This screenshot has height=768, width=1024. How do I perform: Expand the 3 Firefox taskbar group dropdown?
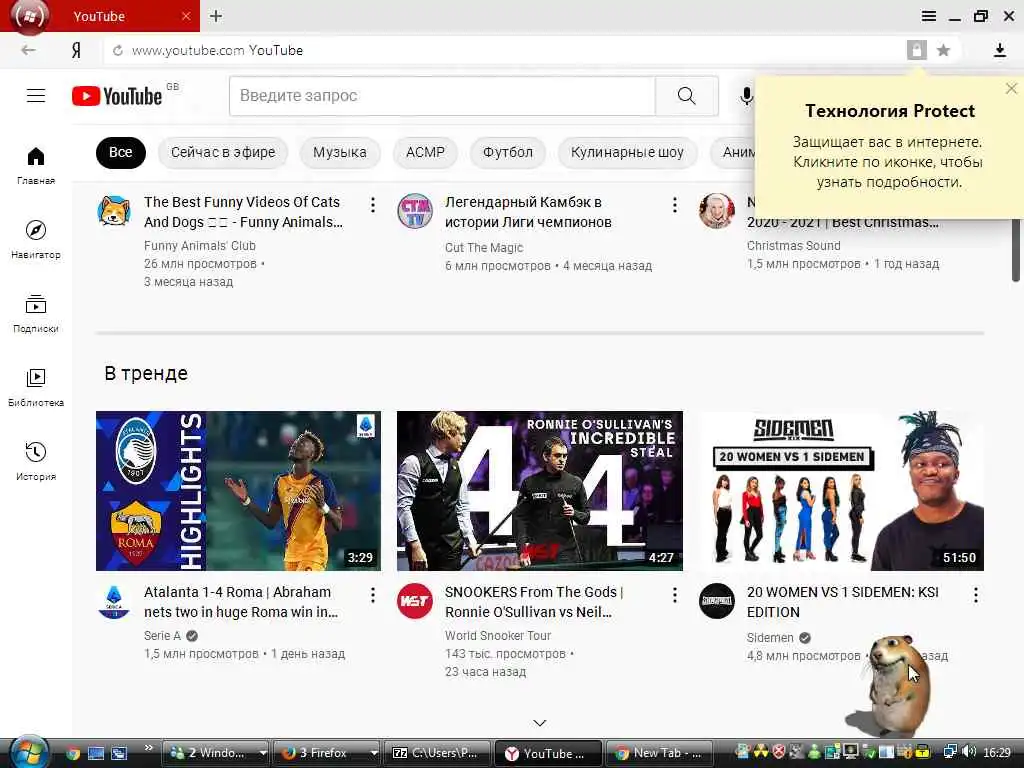click(x=374, y=753)
